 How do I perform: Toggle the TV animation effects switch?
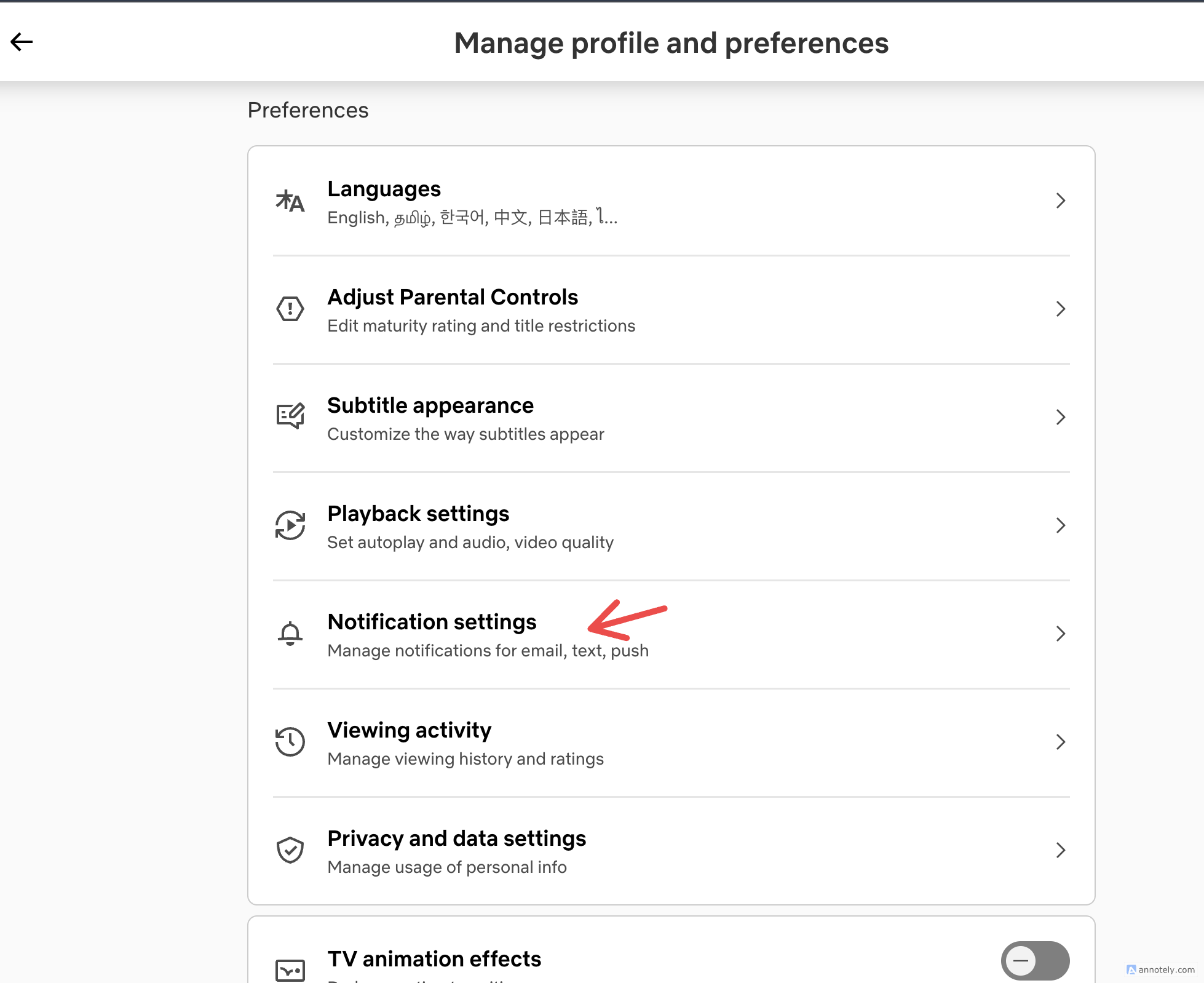1035,960
